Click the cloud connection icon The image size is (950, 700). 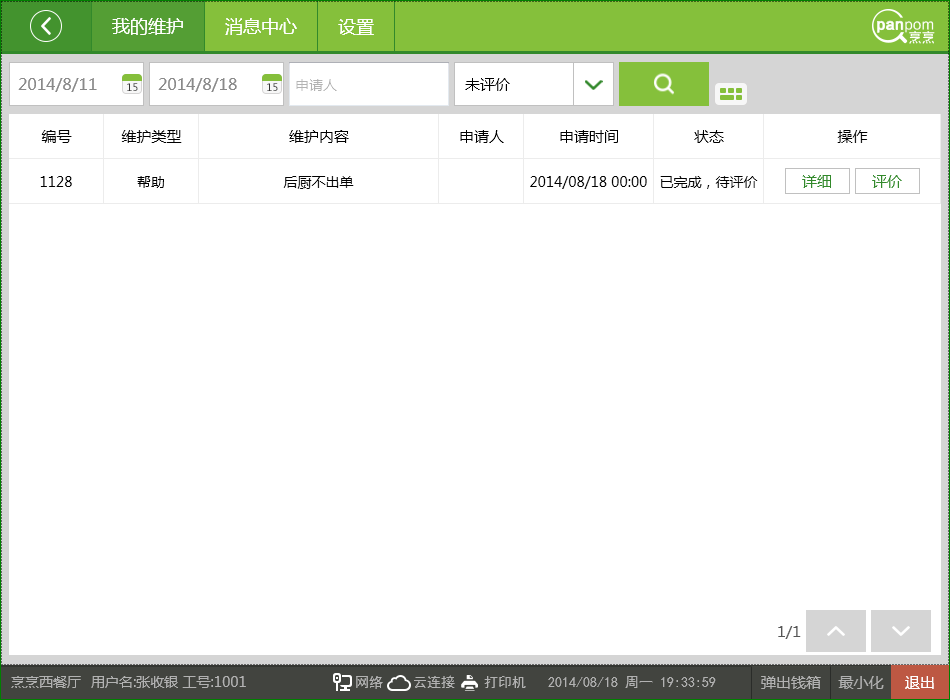[x=399, y=682]
